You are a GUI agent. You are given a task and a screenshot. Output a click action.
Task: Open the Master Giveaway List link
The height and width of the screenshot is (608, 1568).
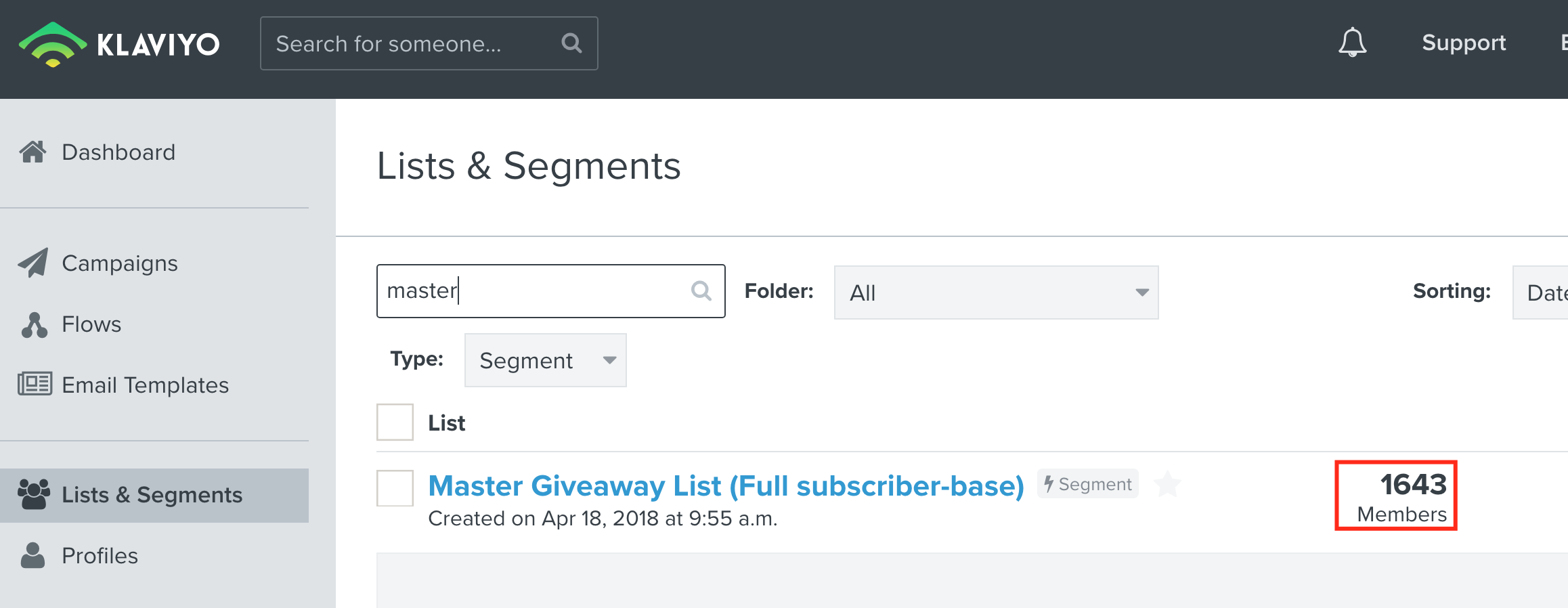pos(726,486)
